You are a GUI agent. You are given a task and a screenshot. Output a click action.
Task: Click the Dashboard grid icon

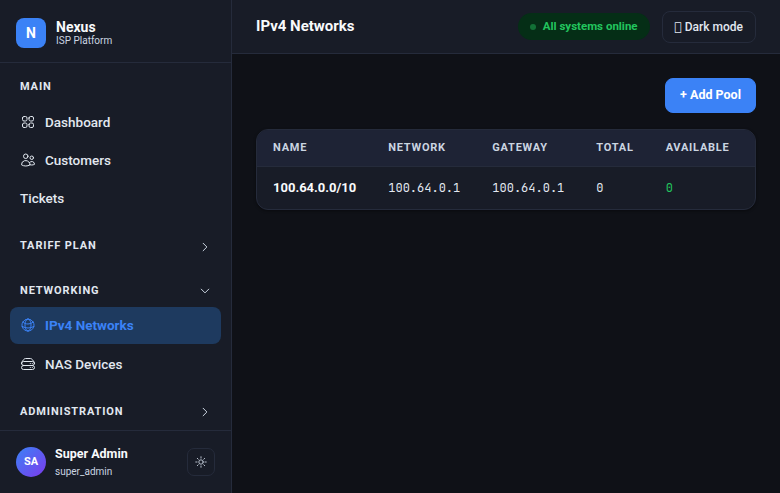(x=28, y=122)
